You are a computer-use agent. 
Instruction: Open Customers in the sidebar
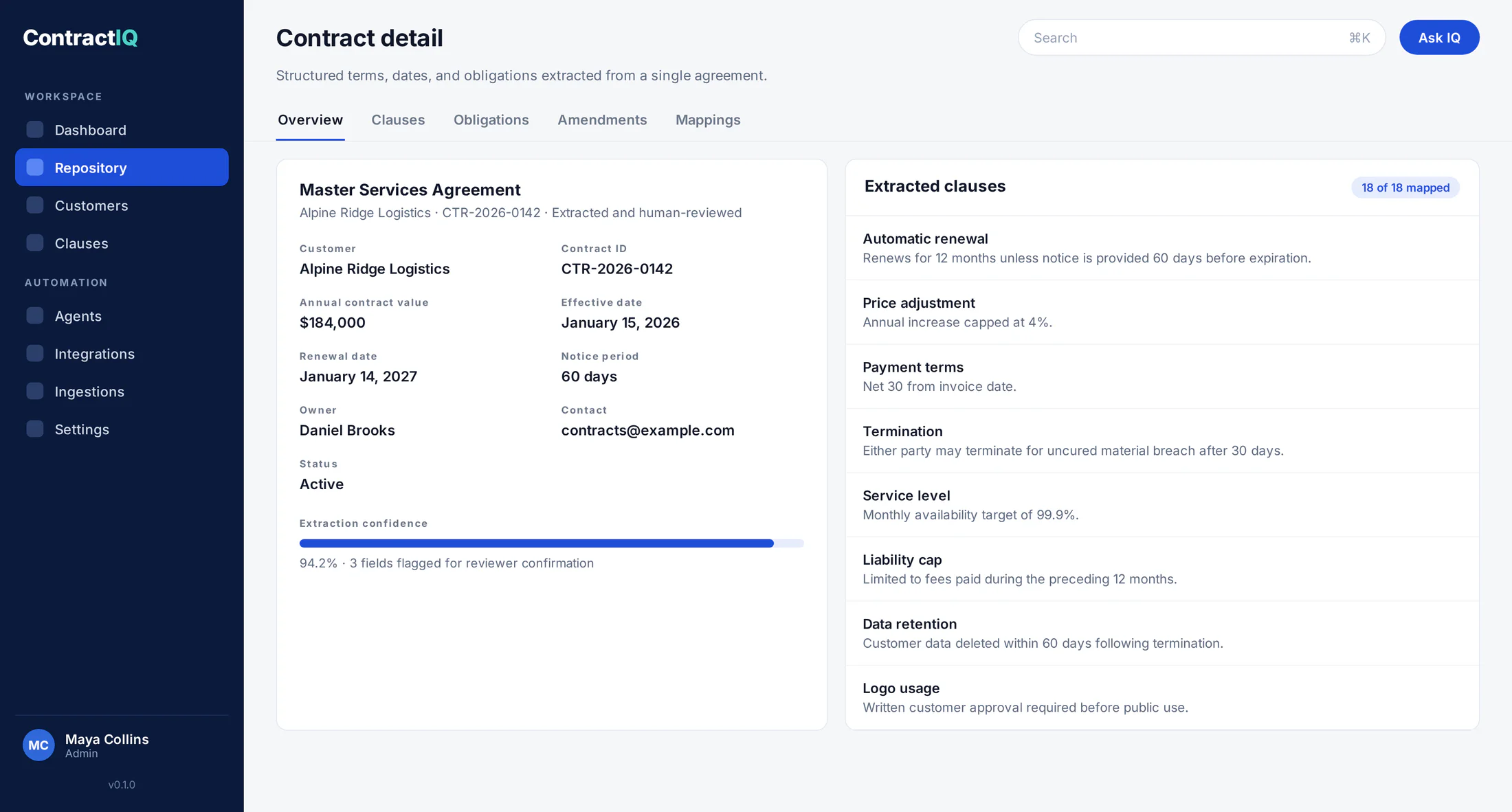[x=122, y=205]
